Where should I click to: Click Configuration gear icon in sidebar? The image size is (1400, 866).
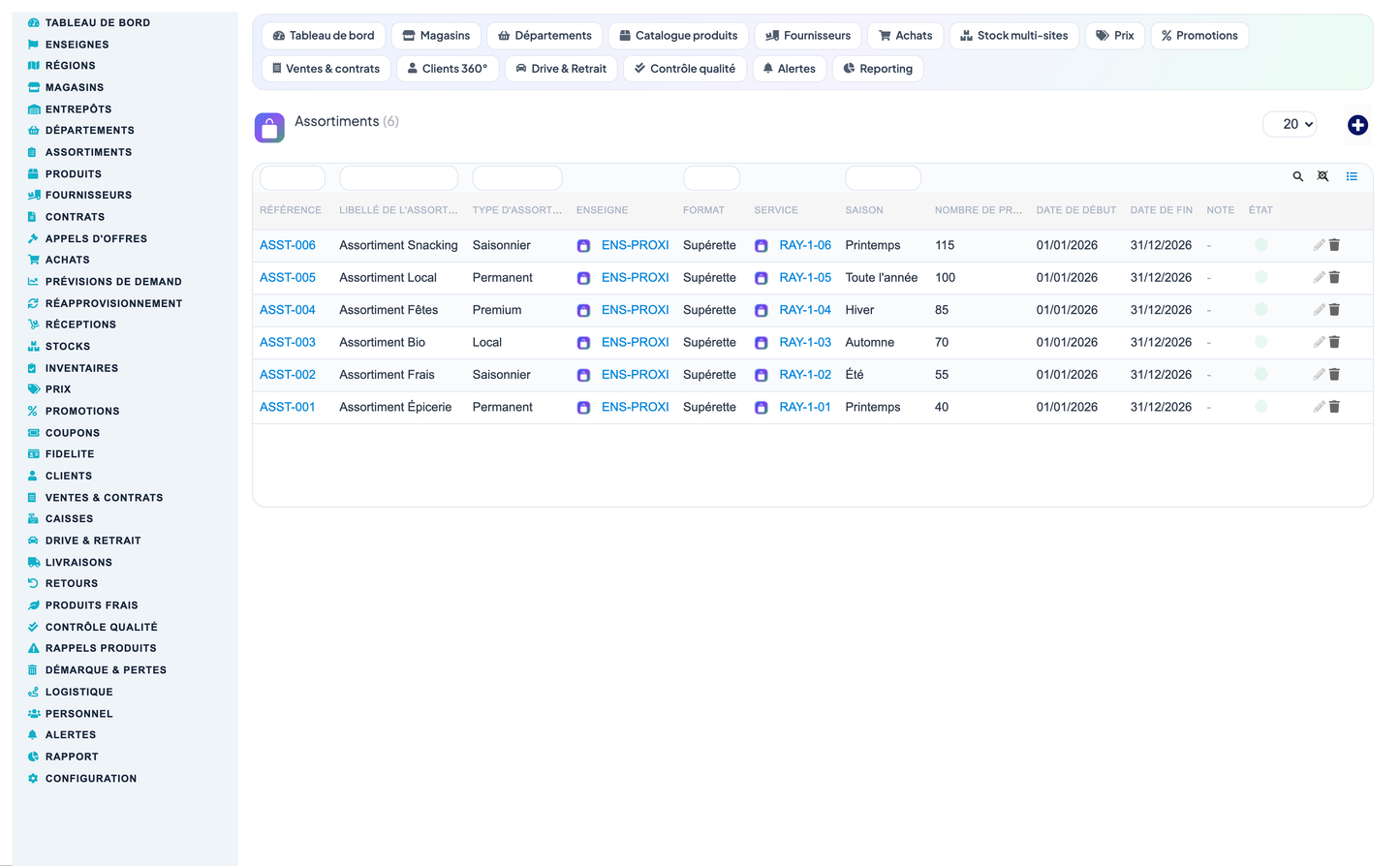tap(33, 779)
